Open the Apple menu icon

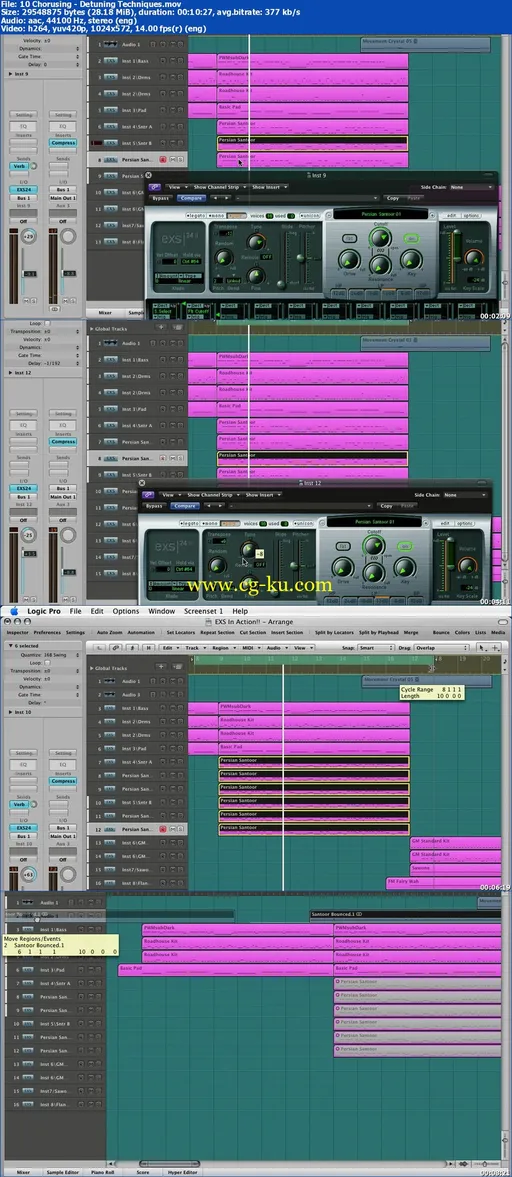(x=14, y=611)
